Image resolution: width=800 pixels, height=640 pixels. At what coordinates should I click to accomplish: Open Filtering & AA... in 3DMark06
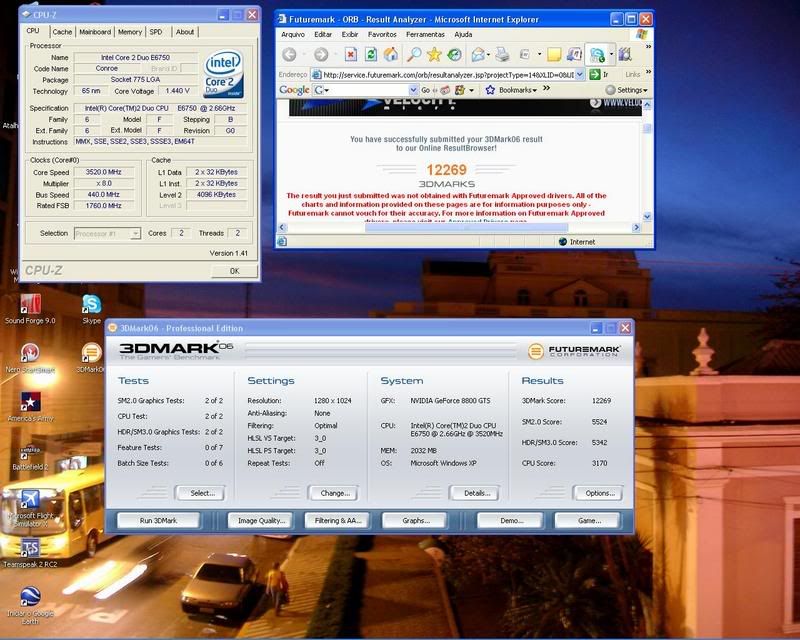tap(337, 521)
